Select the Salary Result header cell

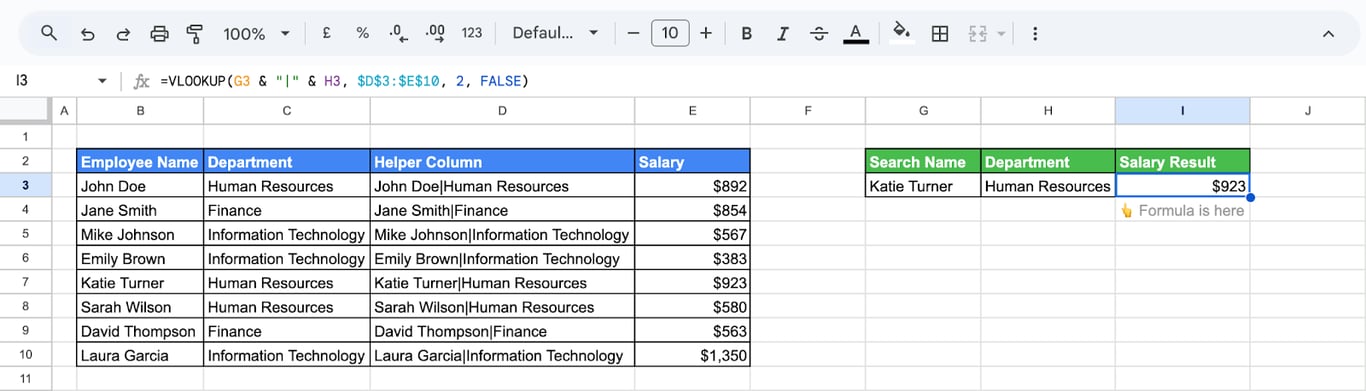[x=1182, y=162]
